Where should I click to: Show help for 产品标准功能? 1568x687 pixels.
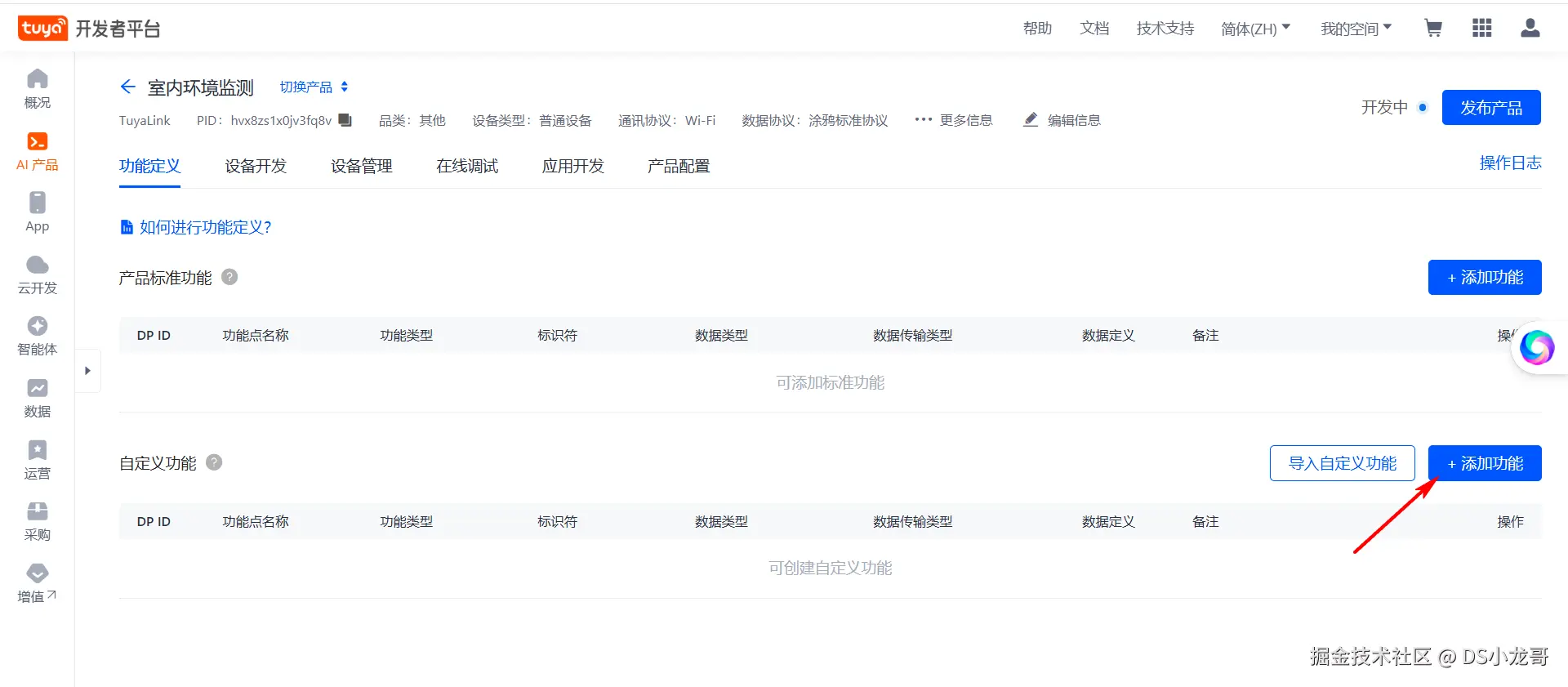(230, 277)
